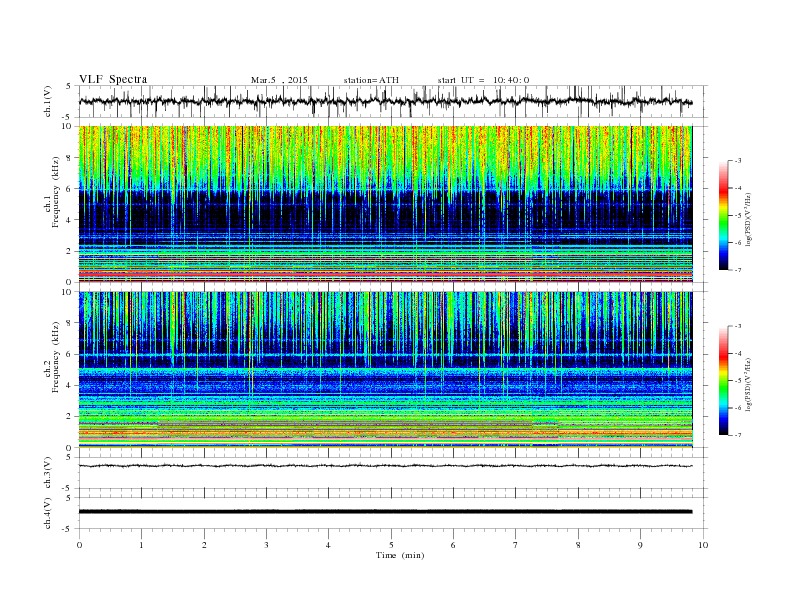This screenshot has height=612, width=792.
Task: Click the 'start UT = 10:40:0' label
Action: pyautogui.click(x=483, y=80)
